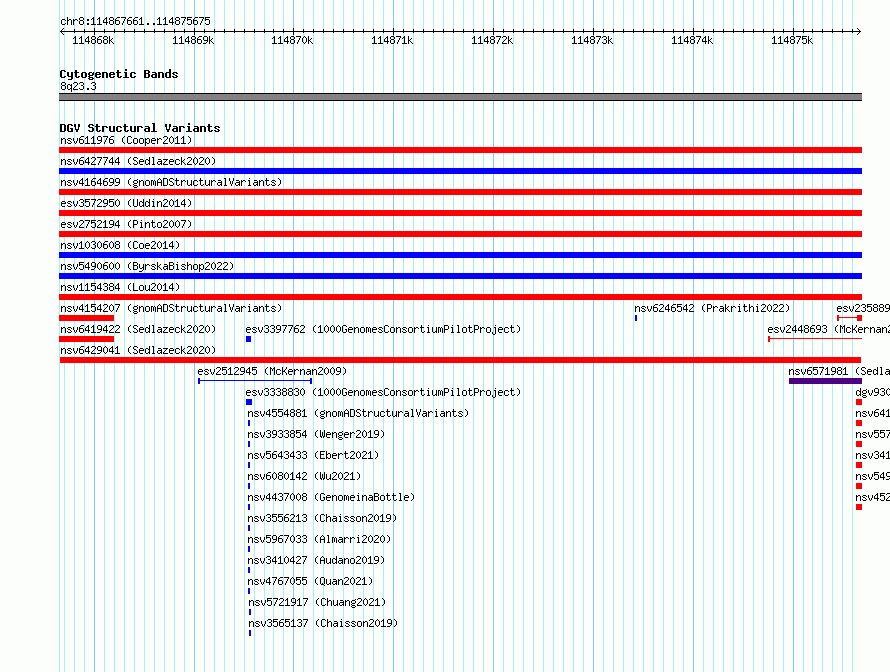The height and width of the screenshot is (672, 890).
Task: Click the nsv3410427 (Audano2019) label
Action: pyautogui.click(x=316, y=560)
